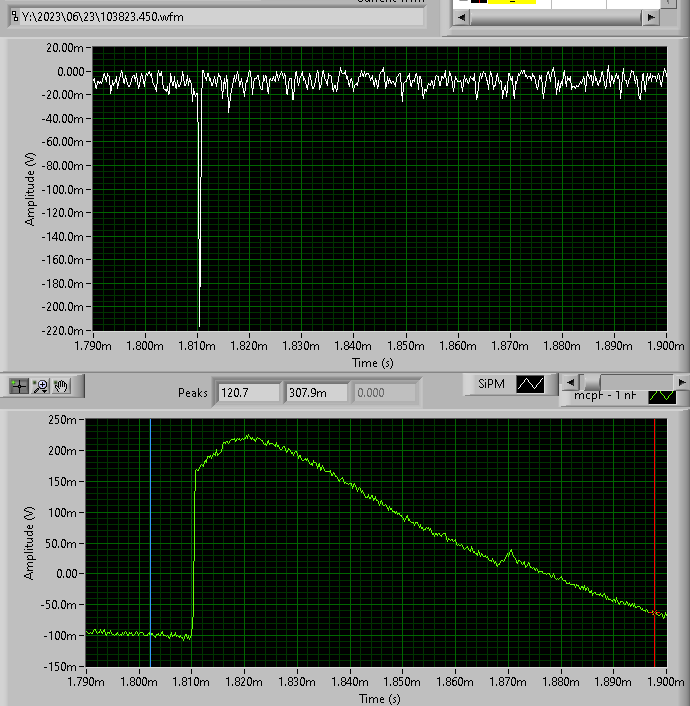
Task: Click upper graph's -220.0m Y-axis minimum label
Action: pos(63,330)
